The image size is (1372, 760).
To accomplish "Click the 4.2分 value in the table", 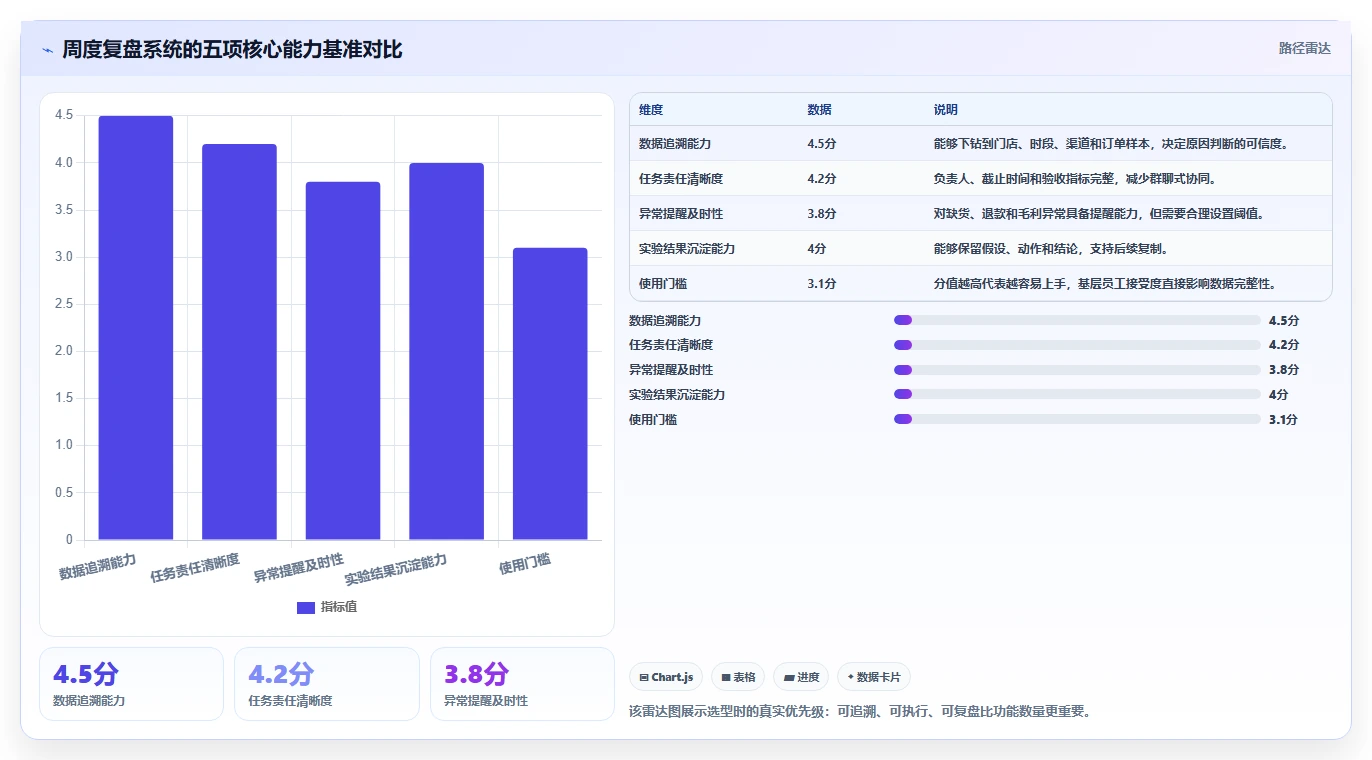I will (821, 179).
